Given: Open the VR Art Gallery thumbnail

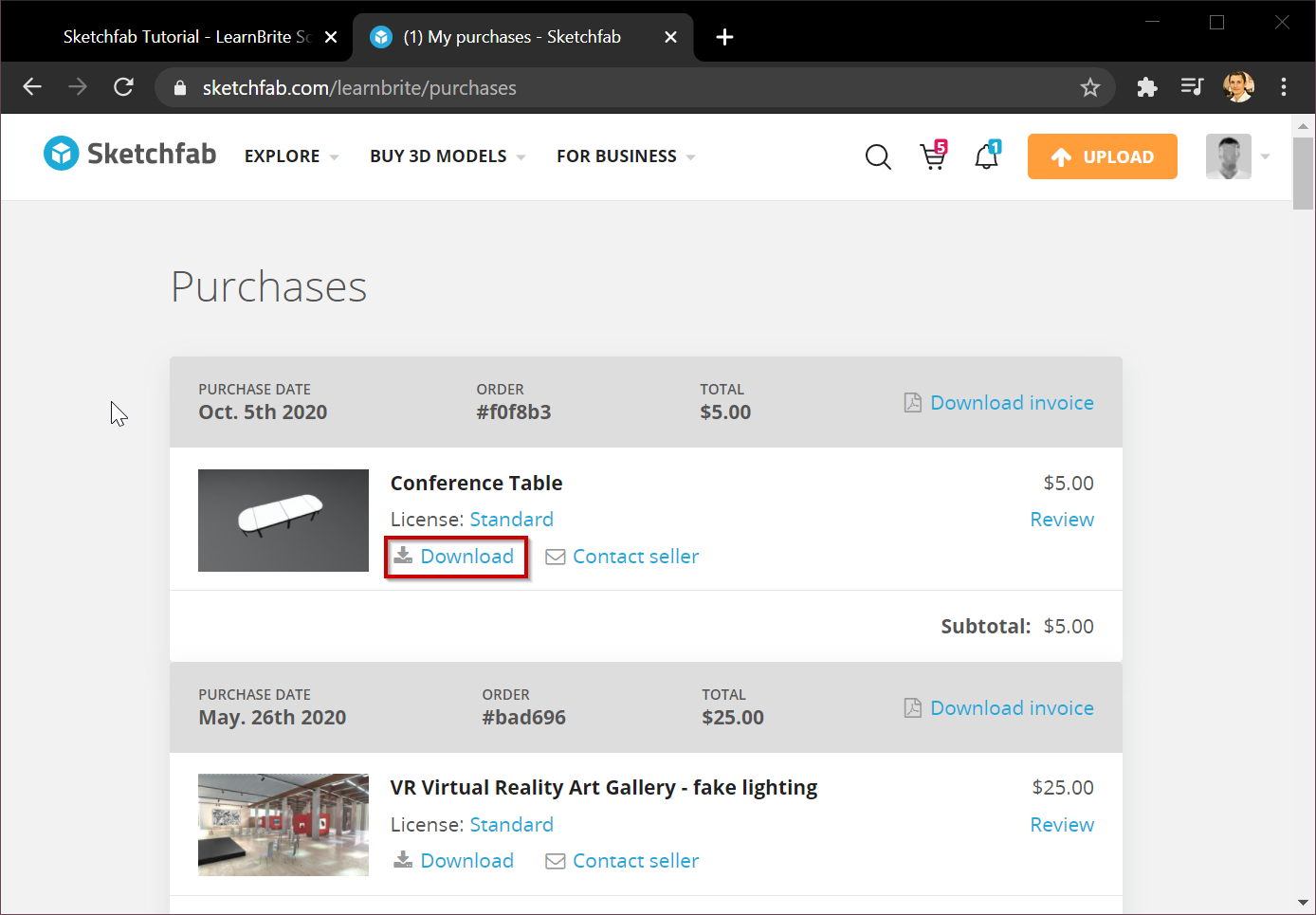Looking at the screenshot, I should (283, 825).
